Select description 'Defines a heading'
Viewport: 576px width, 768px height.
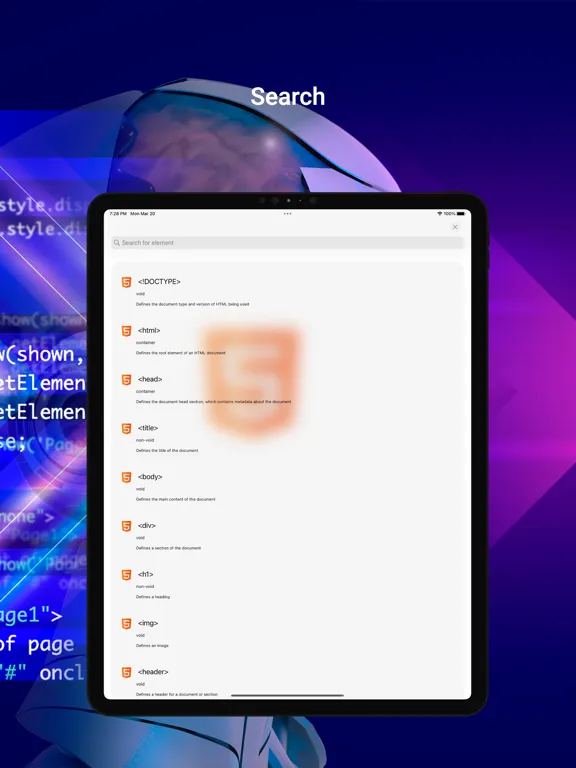[153, 597]
